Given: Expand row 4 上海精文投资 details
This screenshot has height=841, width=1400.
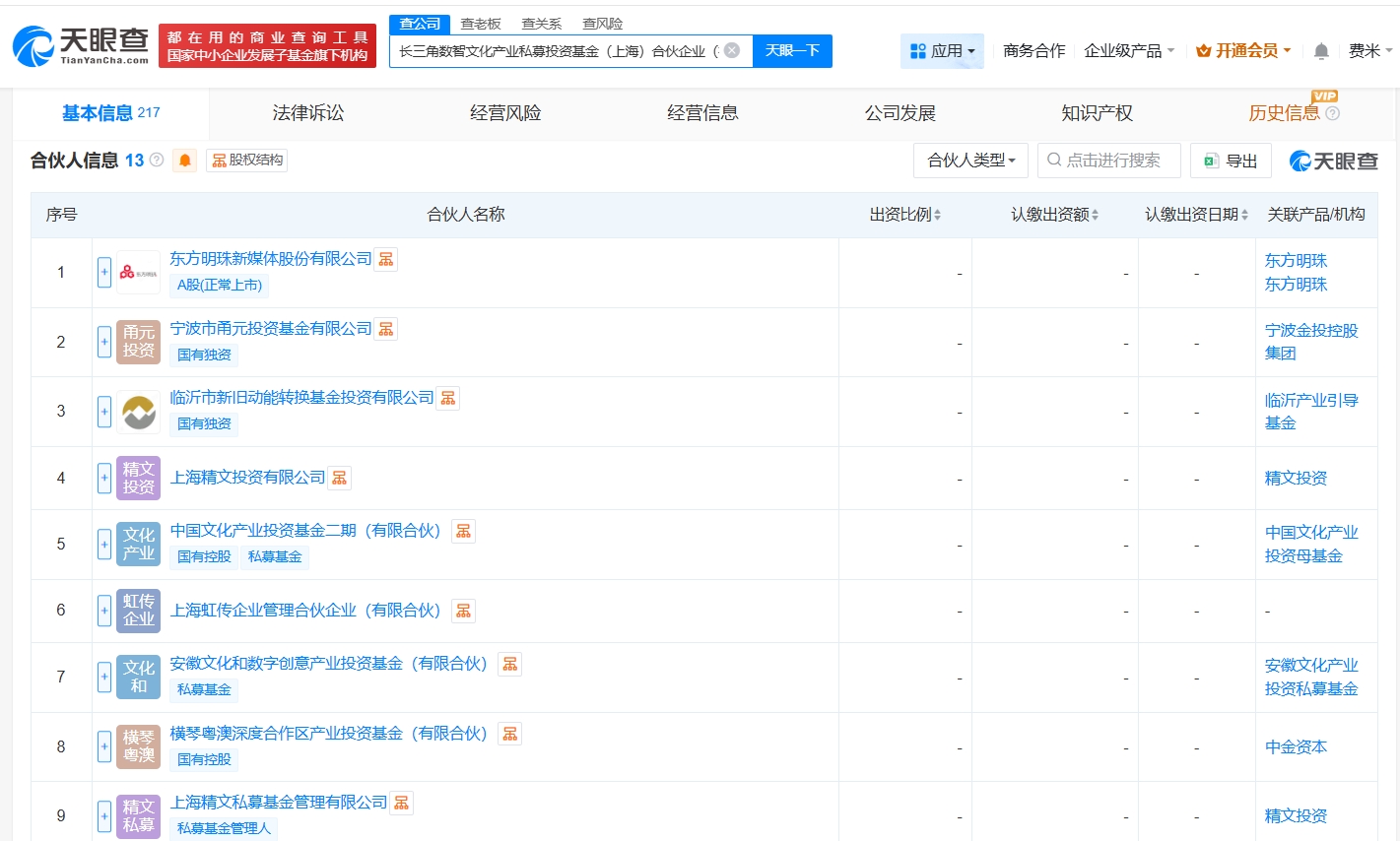Looking at the screenshot, I should pos(104,479).
